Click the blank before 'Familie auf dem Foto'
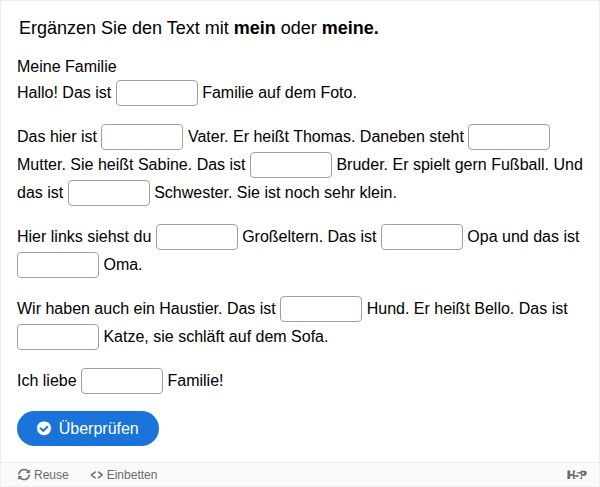Viewport: 600px width, 487px height. pyautogui.click(x=157, y=93)
